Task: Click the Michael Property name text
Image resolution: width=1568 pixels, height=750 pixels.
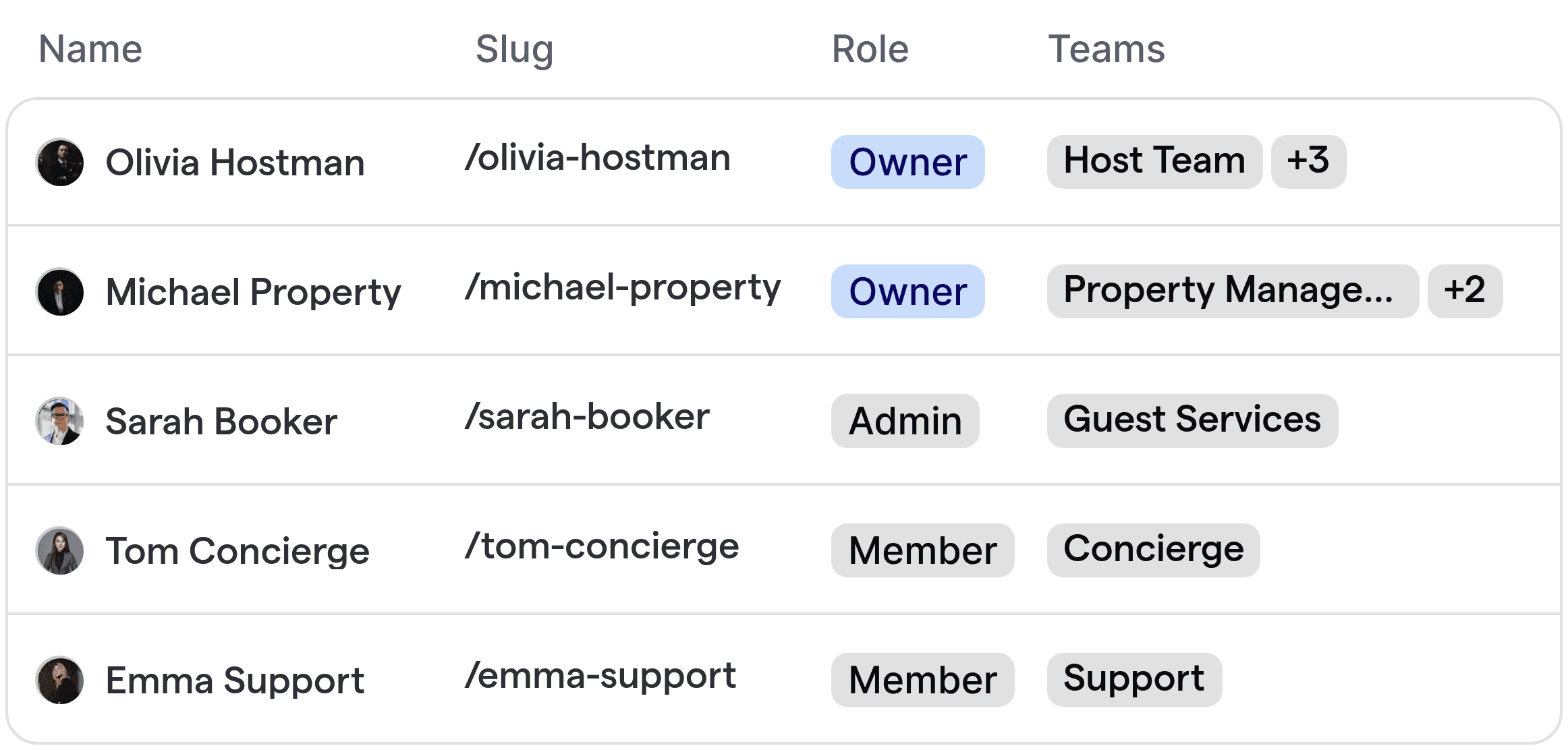Action: coord(253,293)
